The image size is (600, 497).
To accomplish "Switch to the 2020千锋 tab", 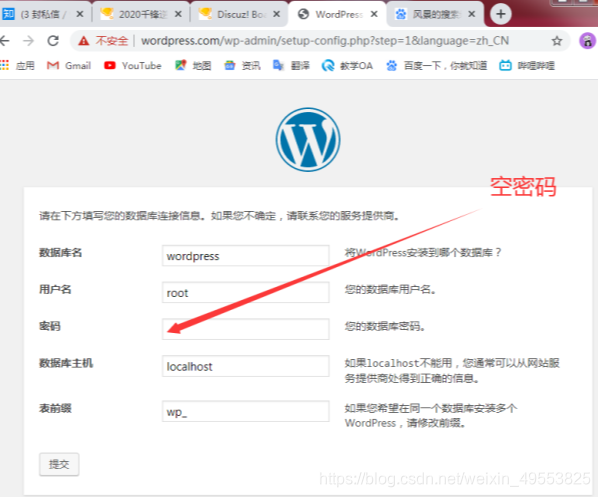I will point(141,14).
